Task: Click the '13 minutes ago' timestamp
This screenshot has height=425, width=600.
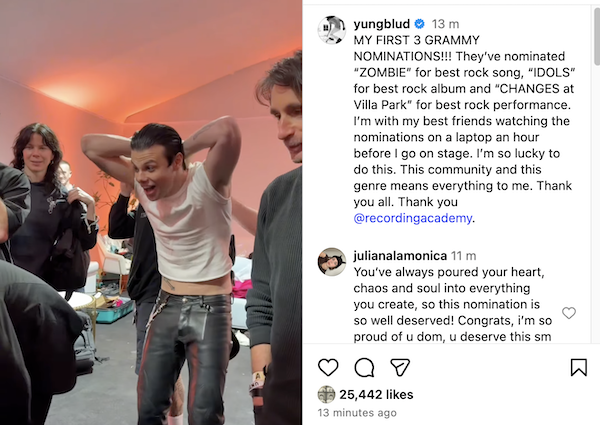Action: [357, 413]
